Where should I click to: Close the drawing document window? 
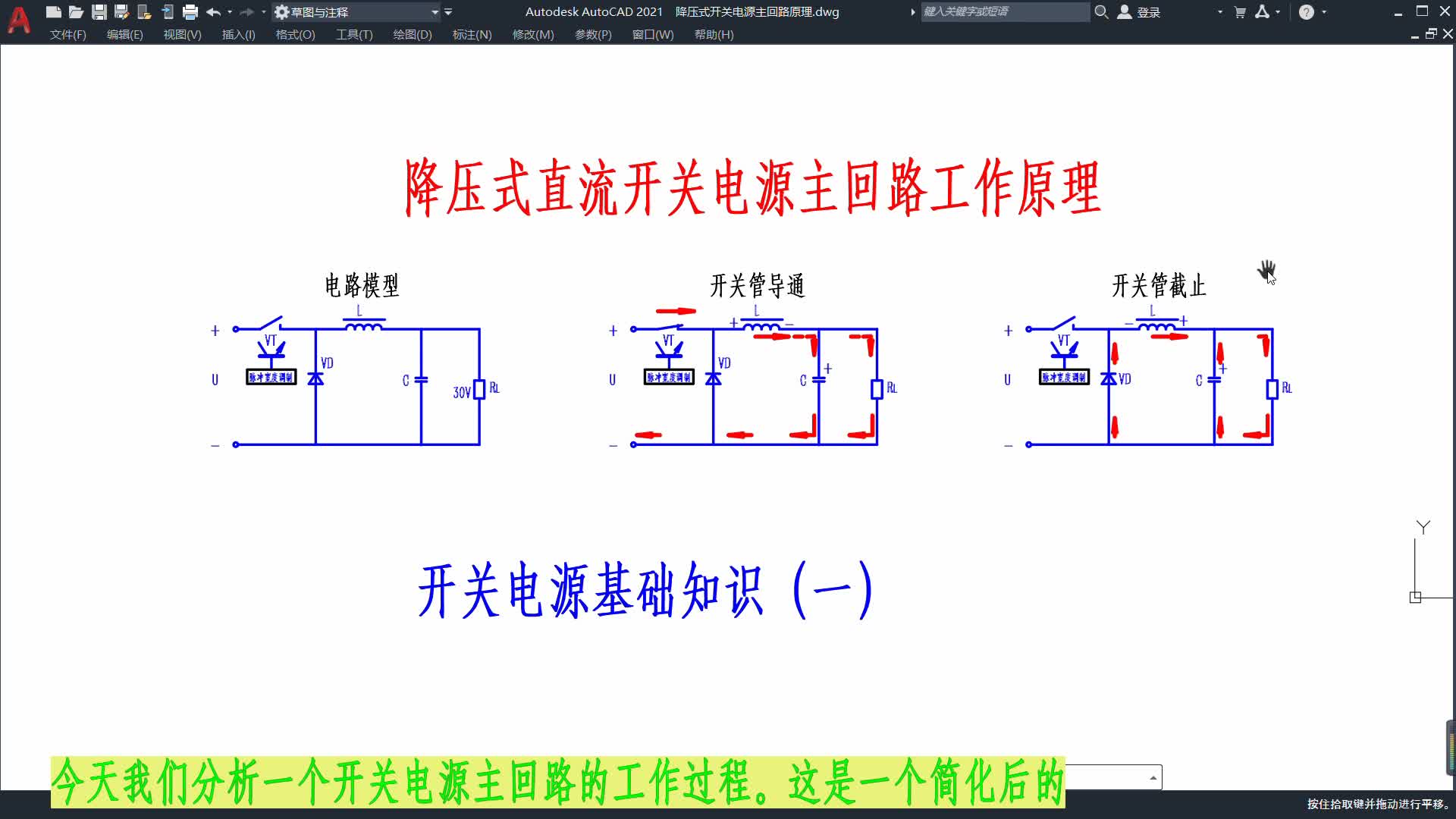[x=1448, y=34]
